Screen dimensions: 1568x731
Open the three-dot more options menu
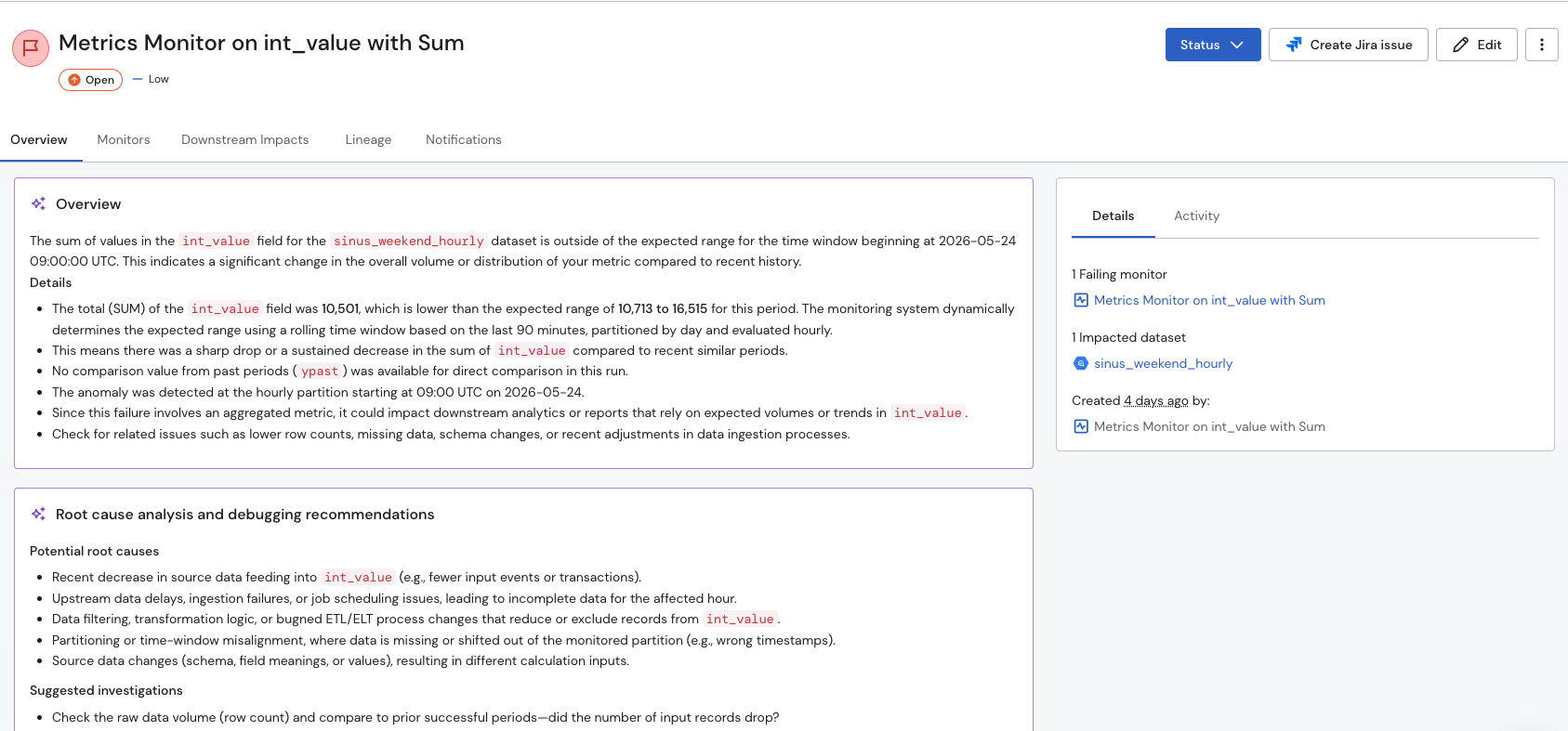(1541, 45)
